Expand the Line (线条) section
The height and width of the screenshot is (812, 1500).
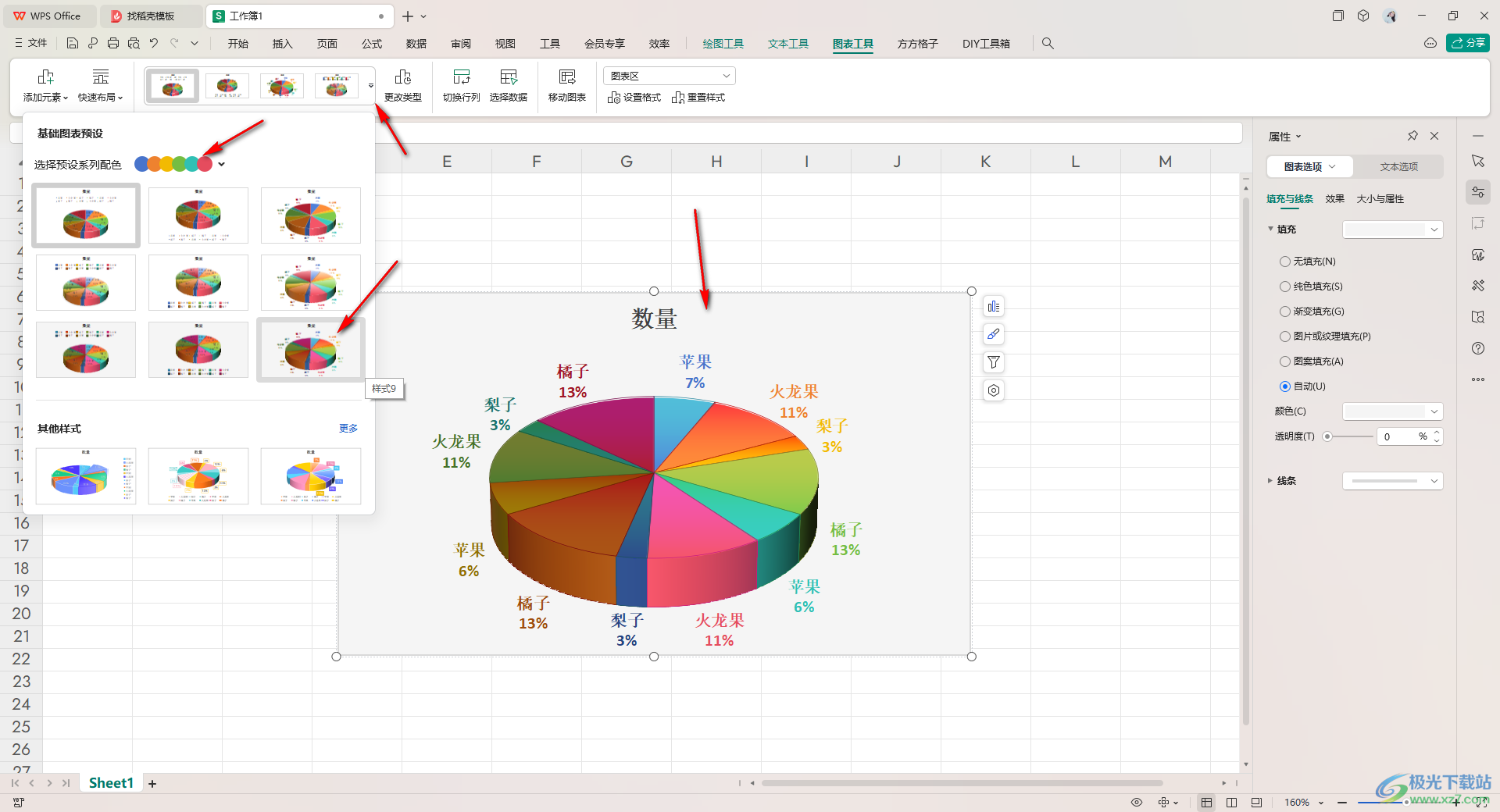[x=1270, y=481]
